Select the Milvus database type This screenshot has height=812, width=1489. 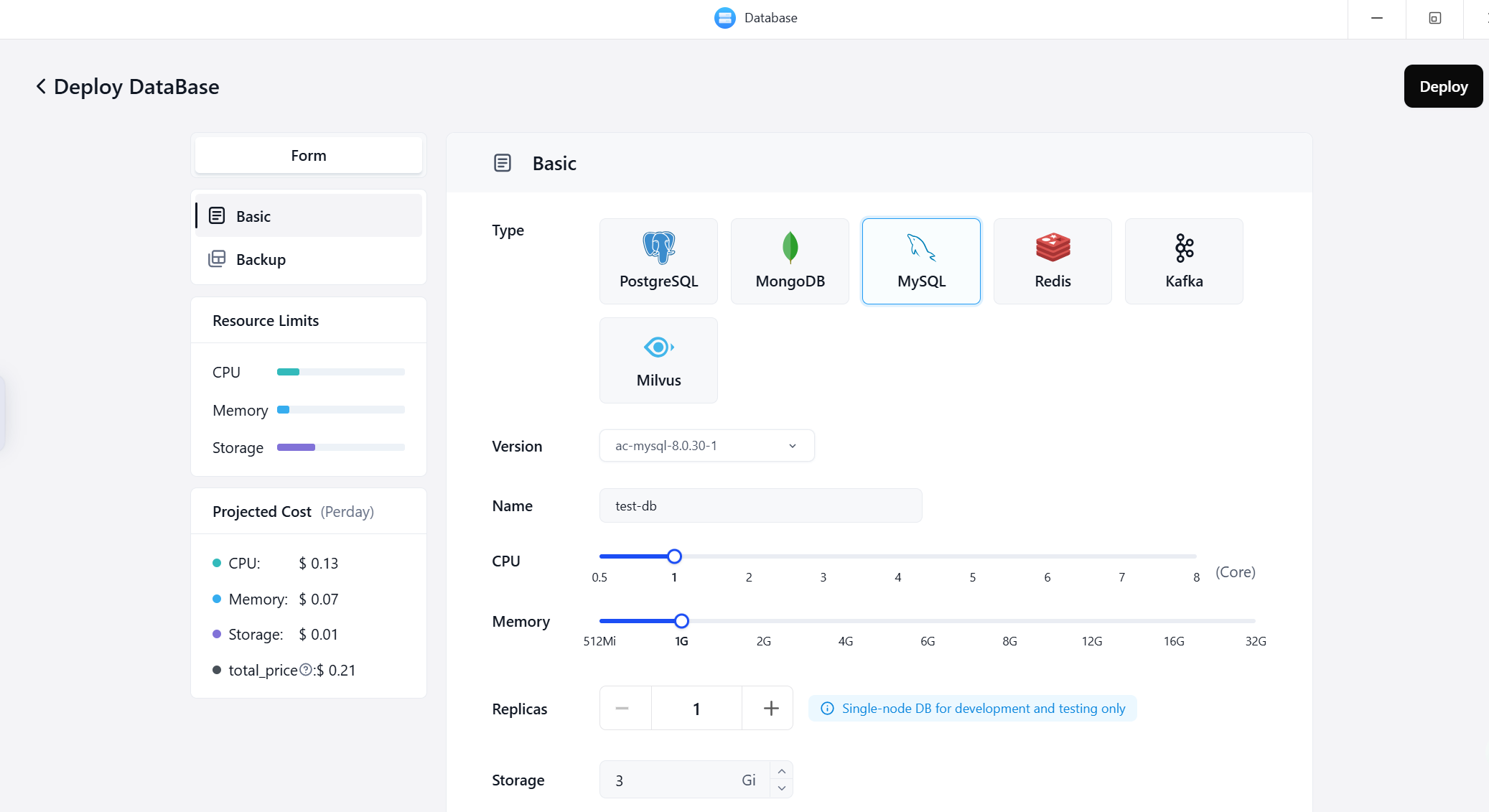658,360
